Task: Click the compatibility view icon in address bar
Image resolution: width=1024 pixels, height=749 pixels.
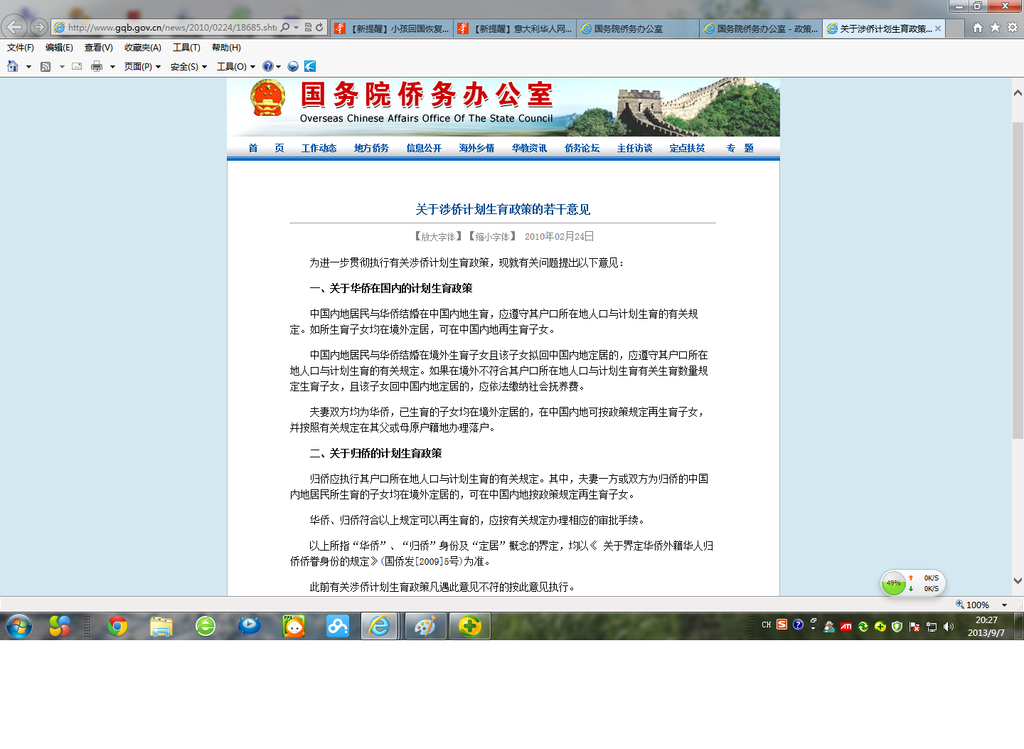Action: coord(308,27)
